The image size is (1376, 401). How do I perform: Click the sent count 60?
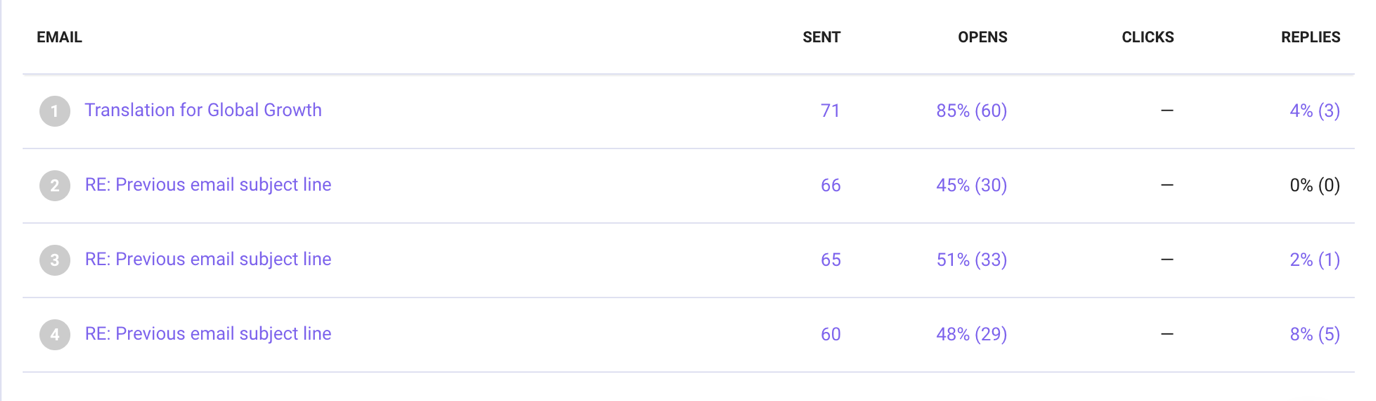click(x=830, y=334)
